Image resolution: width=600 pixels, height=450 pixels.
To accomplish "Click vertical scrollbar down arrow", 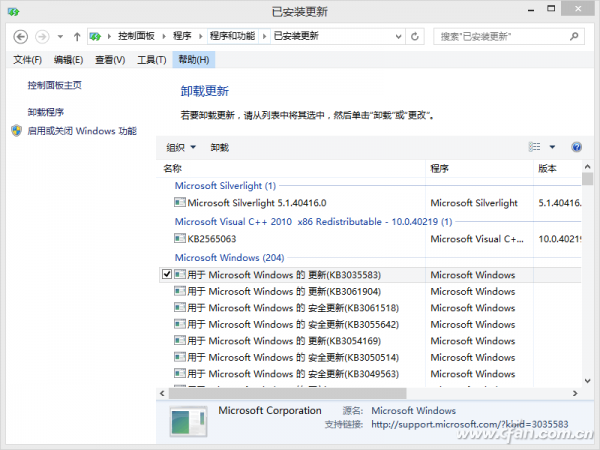I will pos(587,381).
